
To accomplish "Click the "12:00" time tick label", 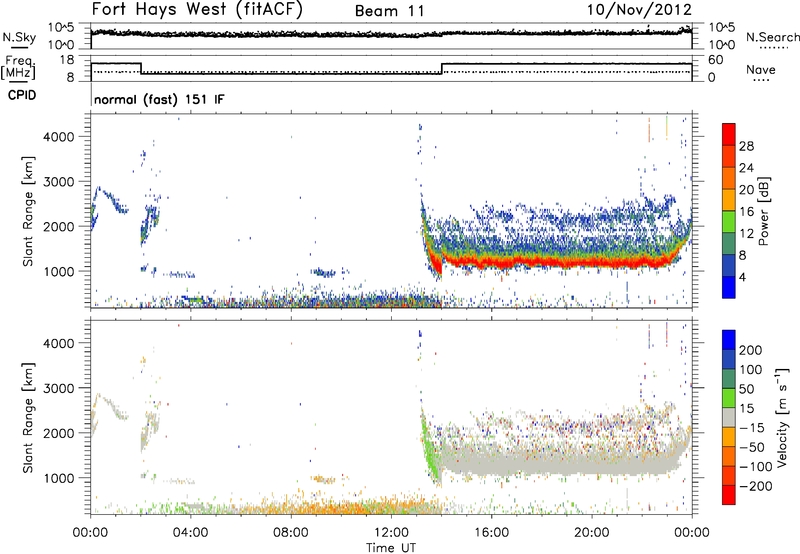I will coord(391,533).
